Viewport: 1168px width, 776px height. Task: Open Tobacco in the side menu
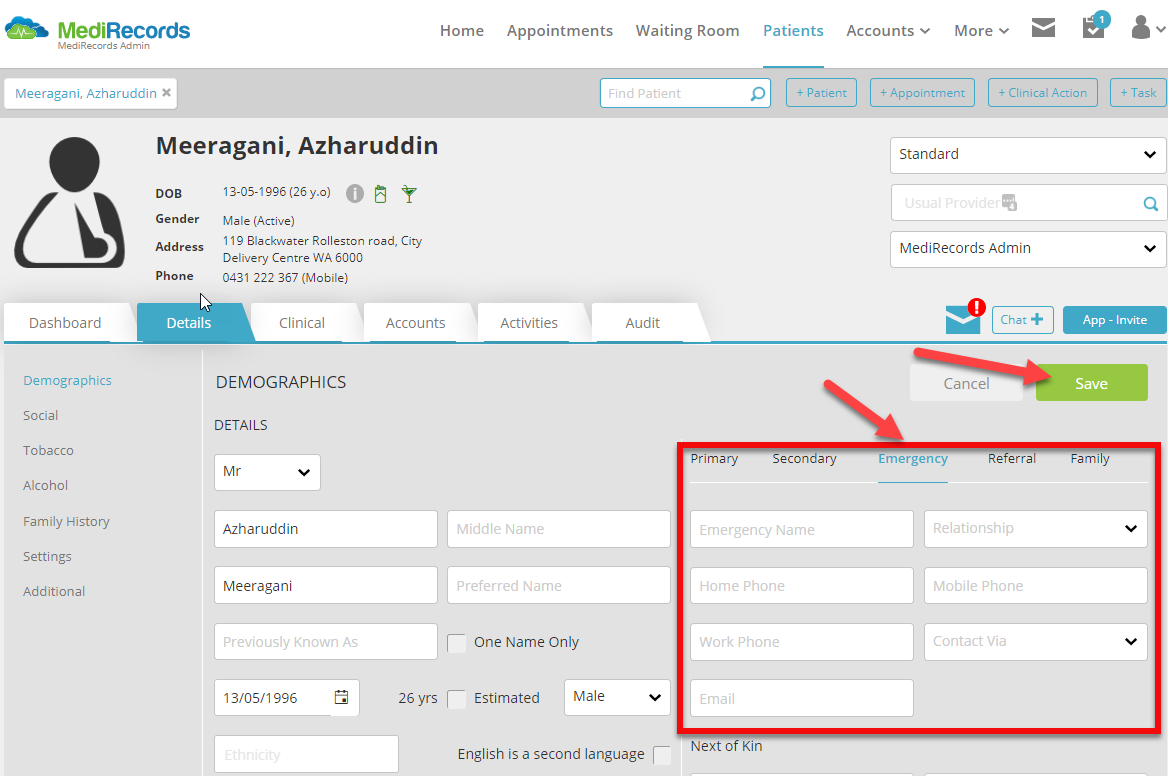coord(48,451)
